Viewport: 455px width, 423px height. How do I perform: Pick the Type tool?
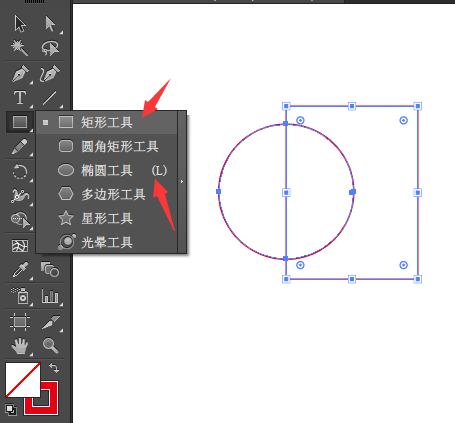coord(20,98)
